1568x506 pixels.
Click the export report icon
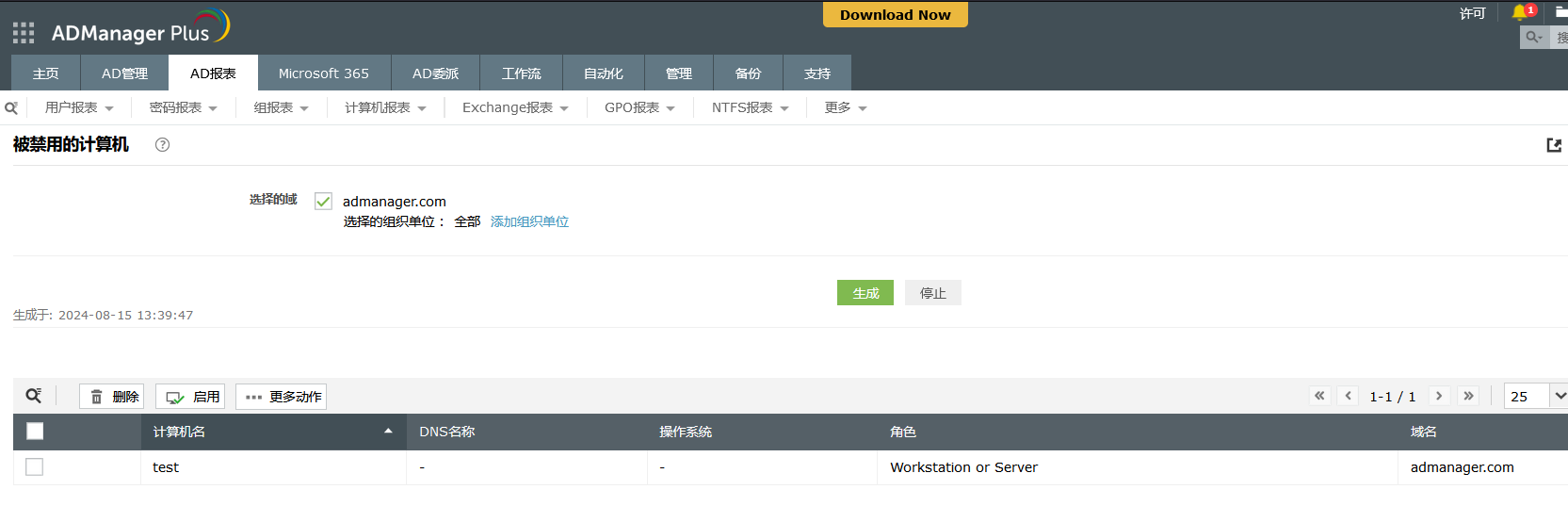[x=1554, y=145]
